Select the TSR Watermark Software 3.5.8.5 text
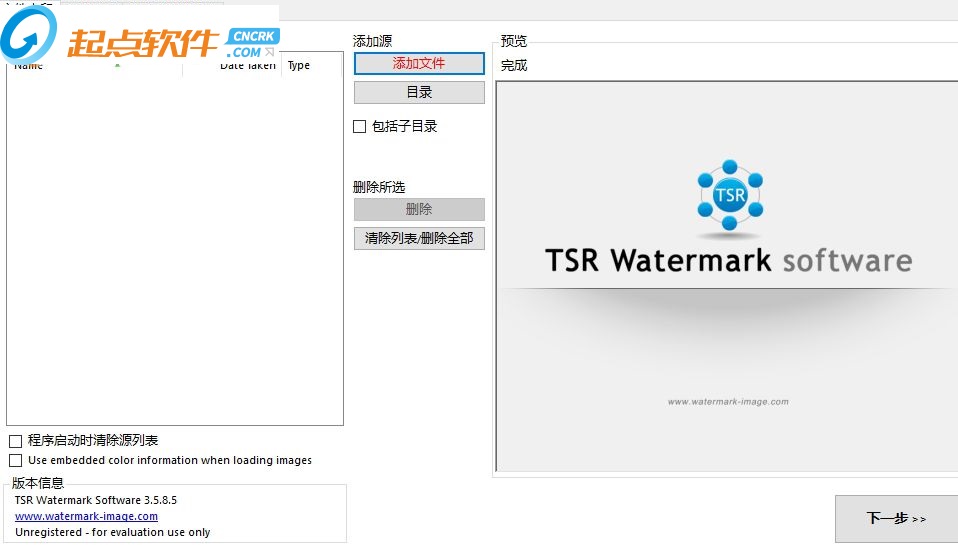Viewport: 958px width, 545px height. click(x=96, y=500)
